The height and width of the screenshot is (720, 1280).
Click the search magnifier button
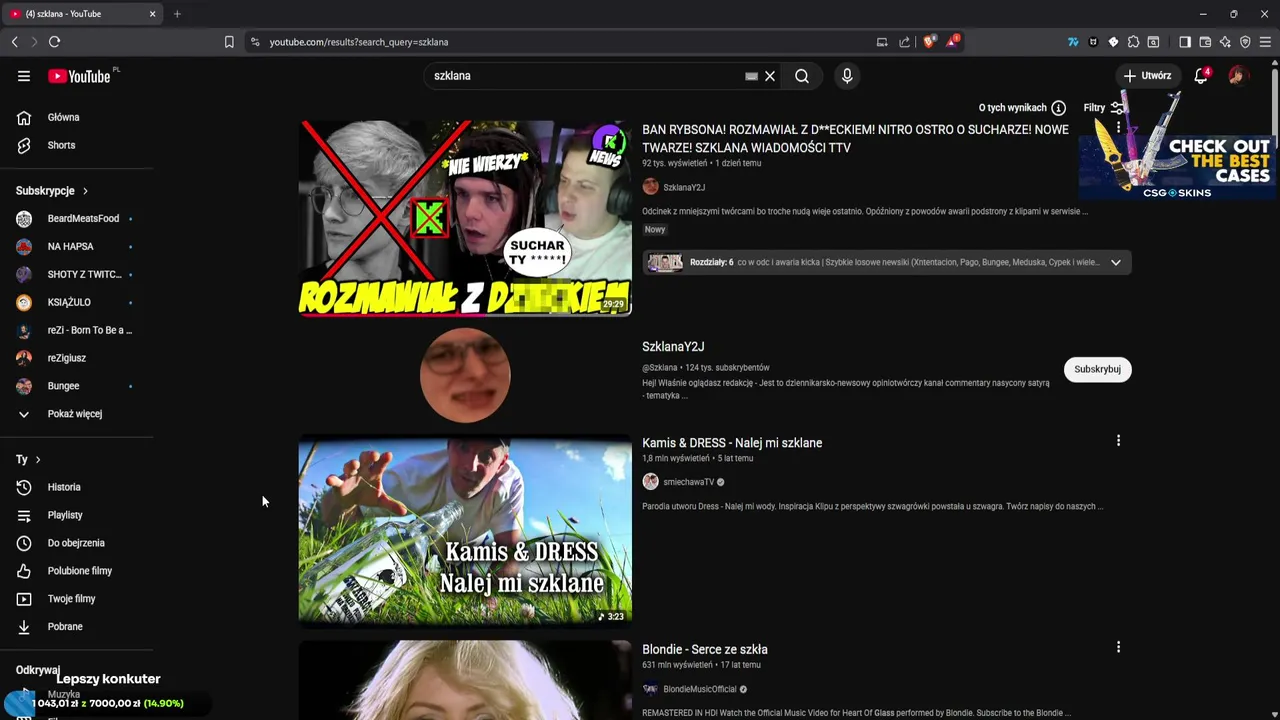(802, 76)
